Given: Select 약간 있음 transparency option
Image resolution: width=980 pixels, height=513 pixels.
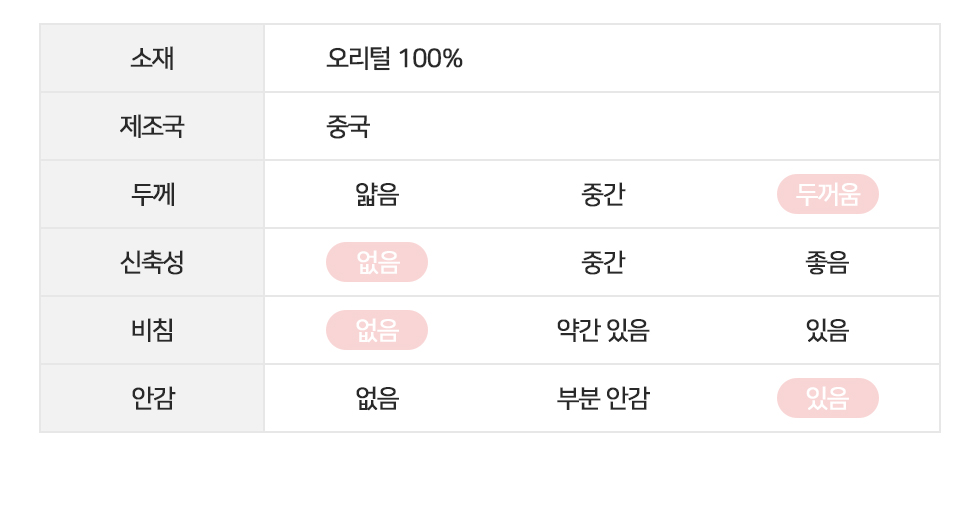Looking at the screenshot, I should tap(602, 331).
